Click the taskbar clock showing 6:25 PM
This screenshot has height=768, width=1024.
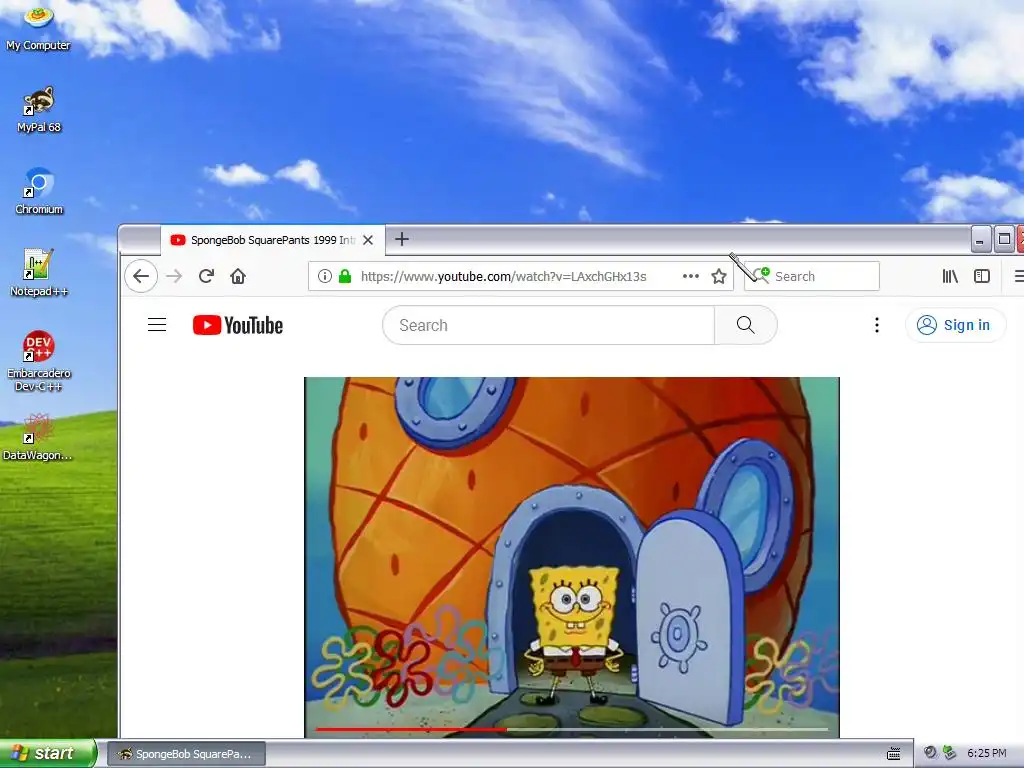pyautogui.click(x=986, y=754)
